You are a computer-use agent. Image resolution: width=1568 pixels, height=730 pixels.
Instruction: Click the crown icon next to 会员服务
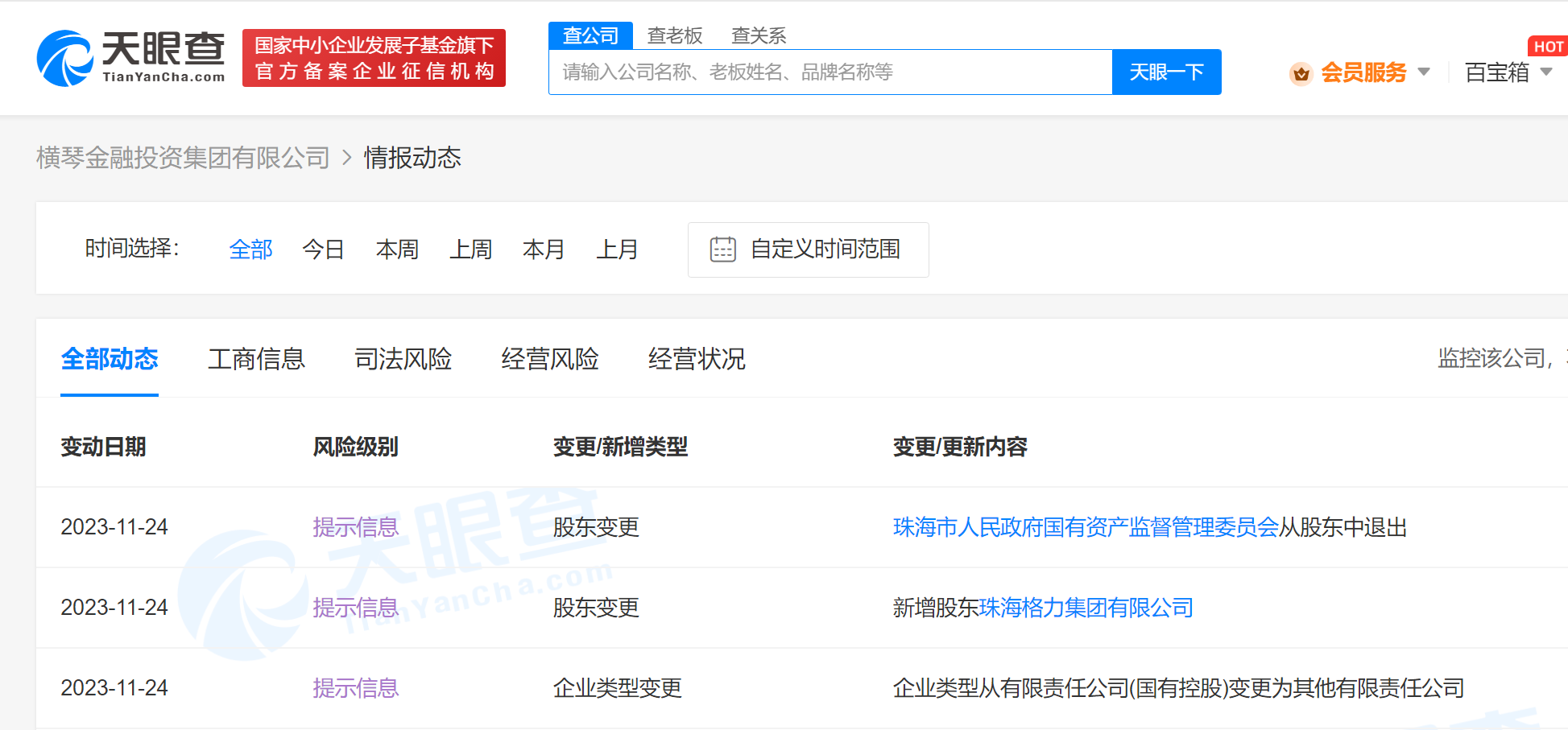pos(1301,72)
